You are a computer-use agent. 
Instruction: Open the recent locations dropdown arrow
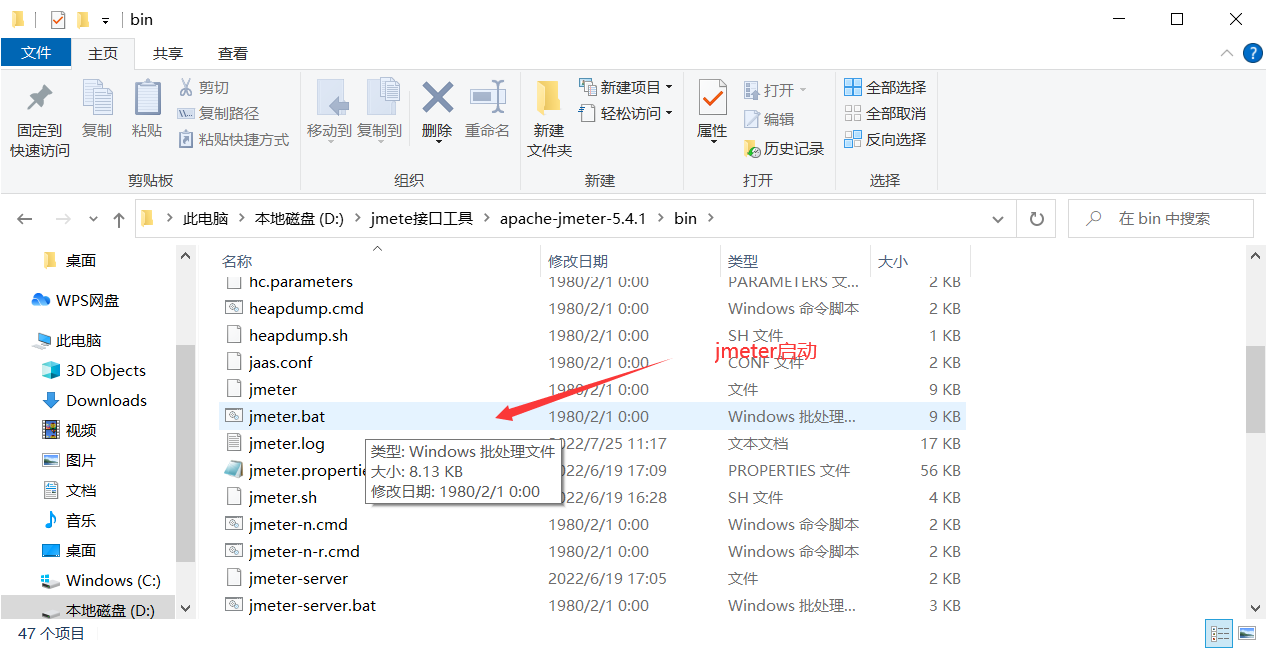click(94, 219)
